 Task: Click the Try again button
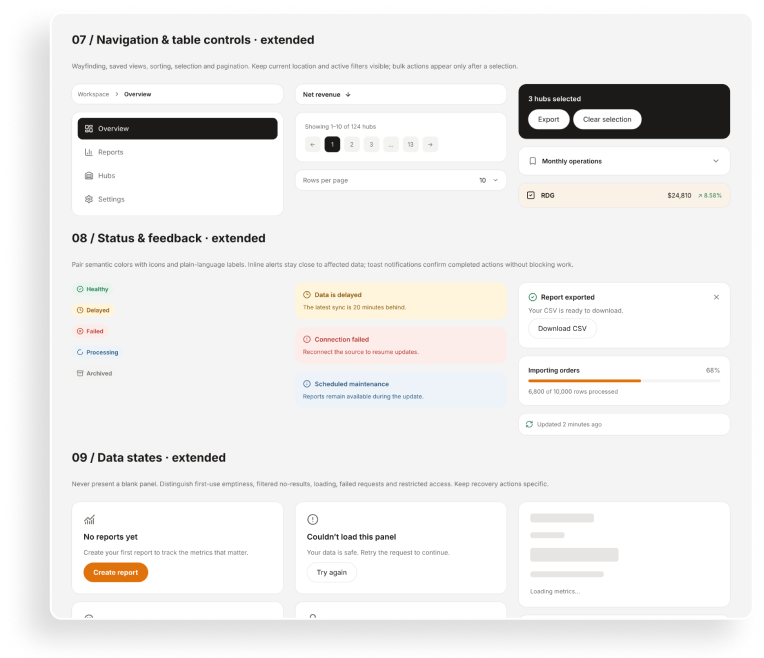point(332,572)
